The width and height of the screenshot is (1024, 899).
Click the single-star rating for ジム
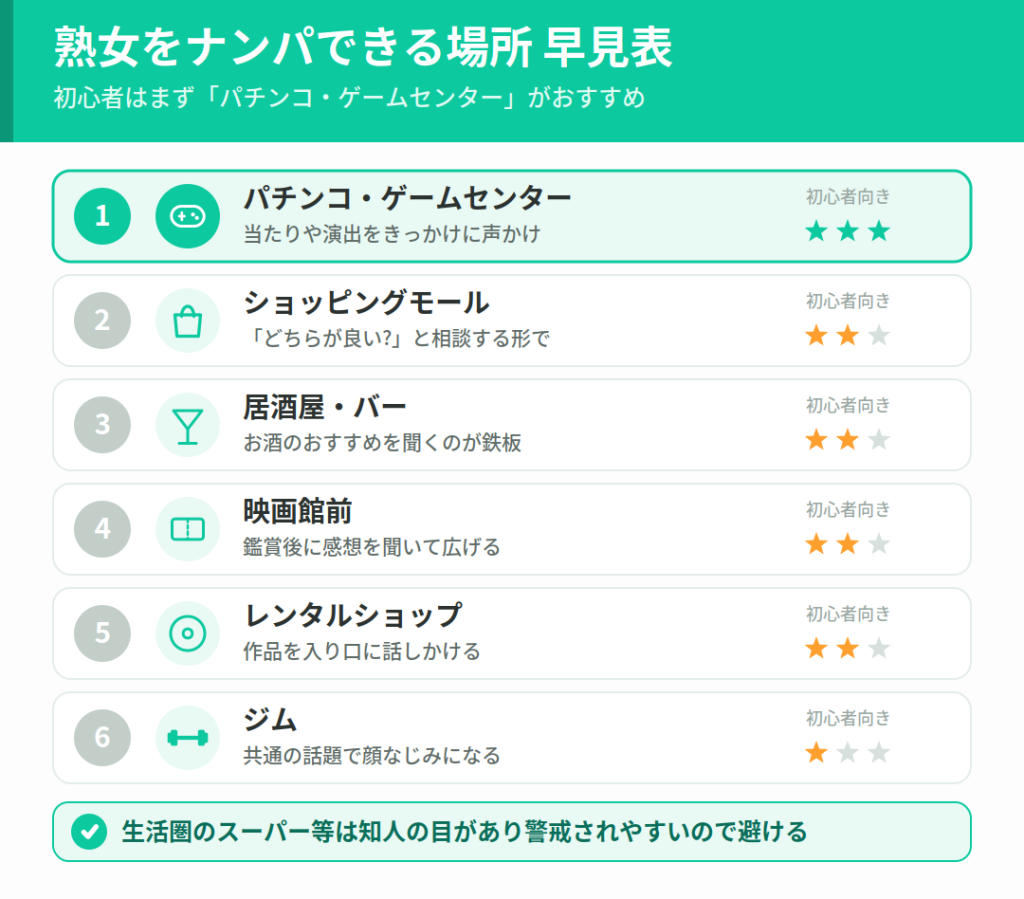coord(848,753)
